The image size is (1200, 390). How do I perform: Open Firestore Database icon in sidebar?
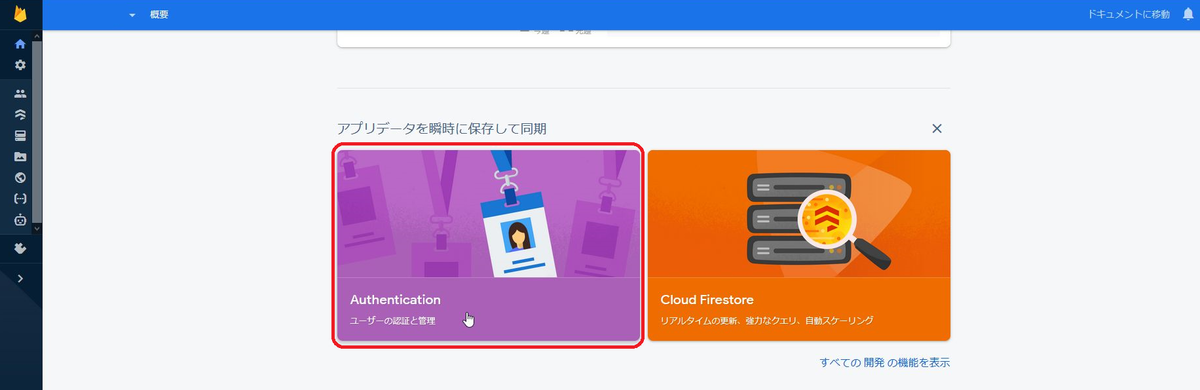coord(20,114)
